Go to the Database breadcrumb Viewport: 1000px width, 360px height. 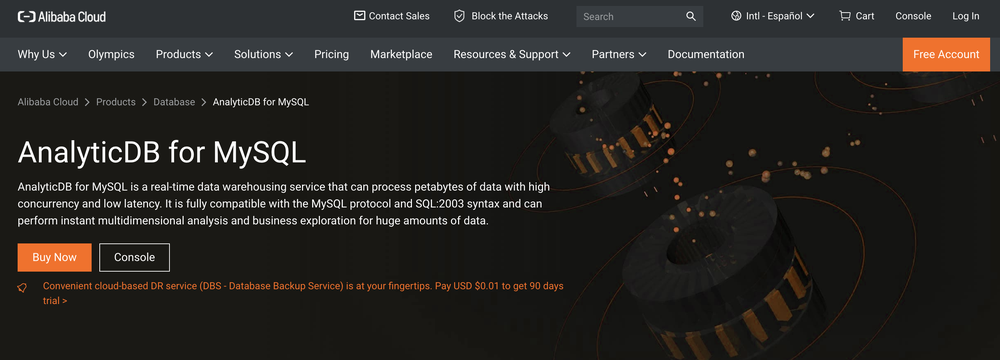coord(174,101)
